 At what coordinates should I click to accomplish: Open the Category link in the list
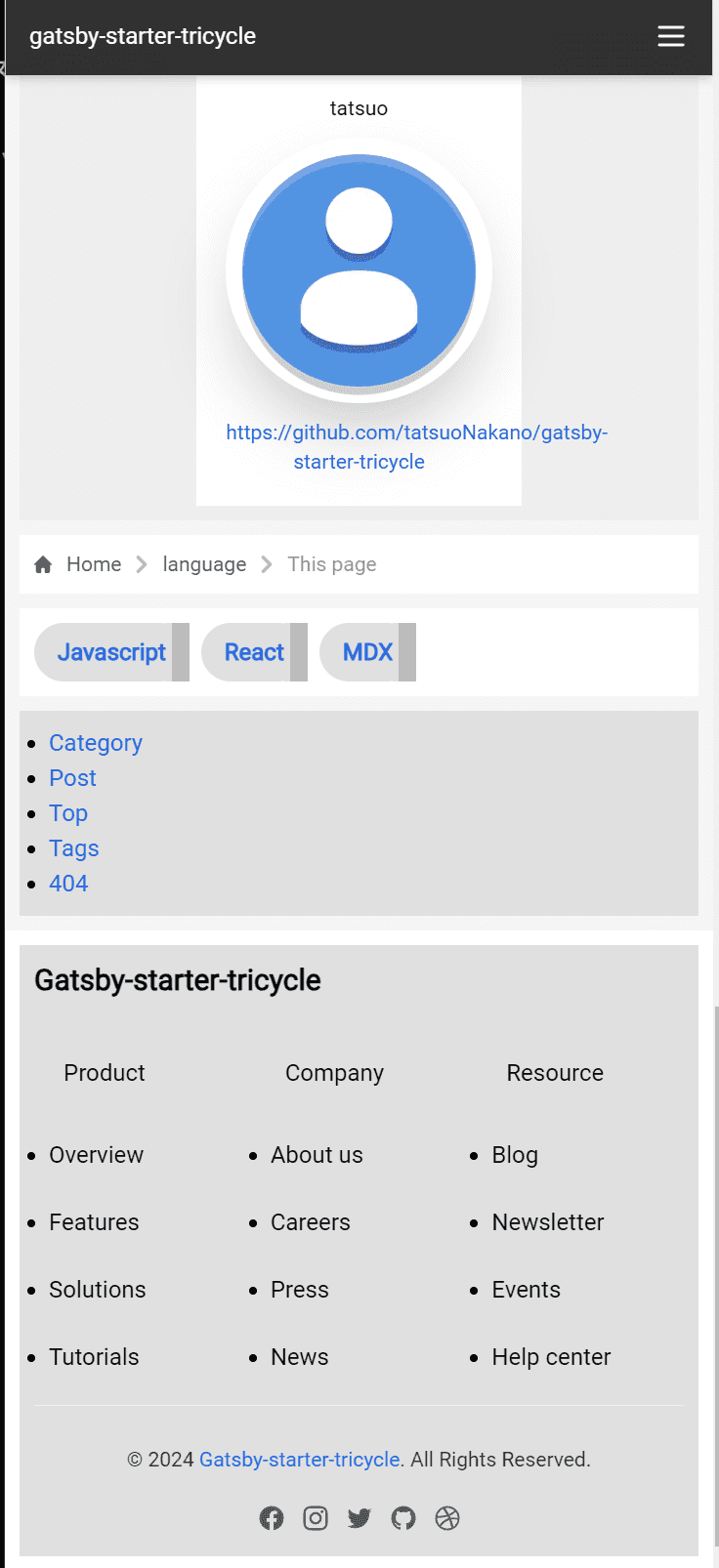pyautogui.click(x=96, y=743)
